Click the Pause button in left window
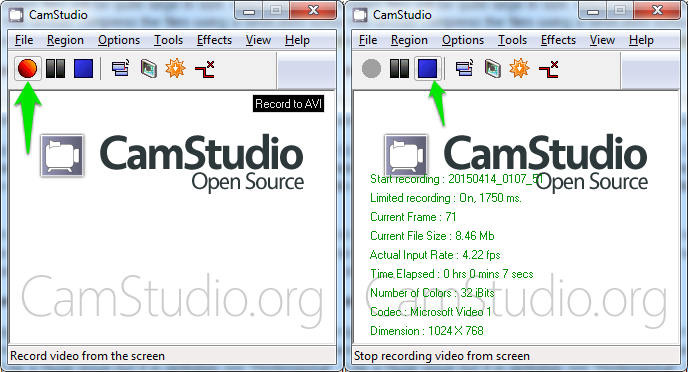Image resolution: width=688 pixels, height=372 pixels. coord(55,69)
